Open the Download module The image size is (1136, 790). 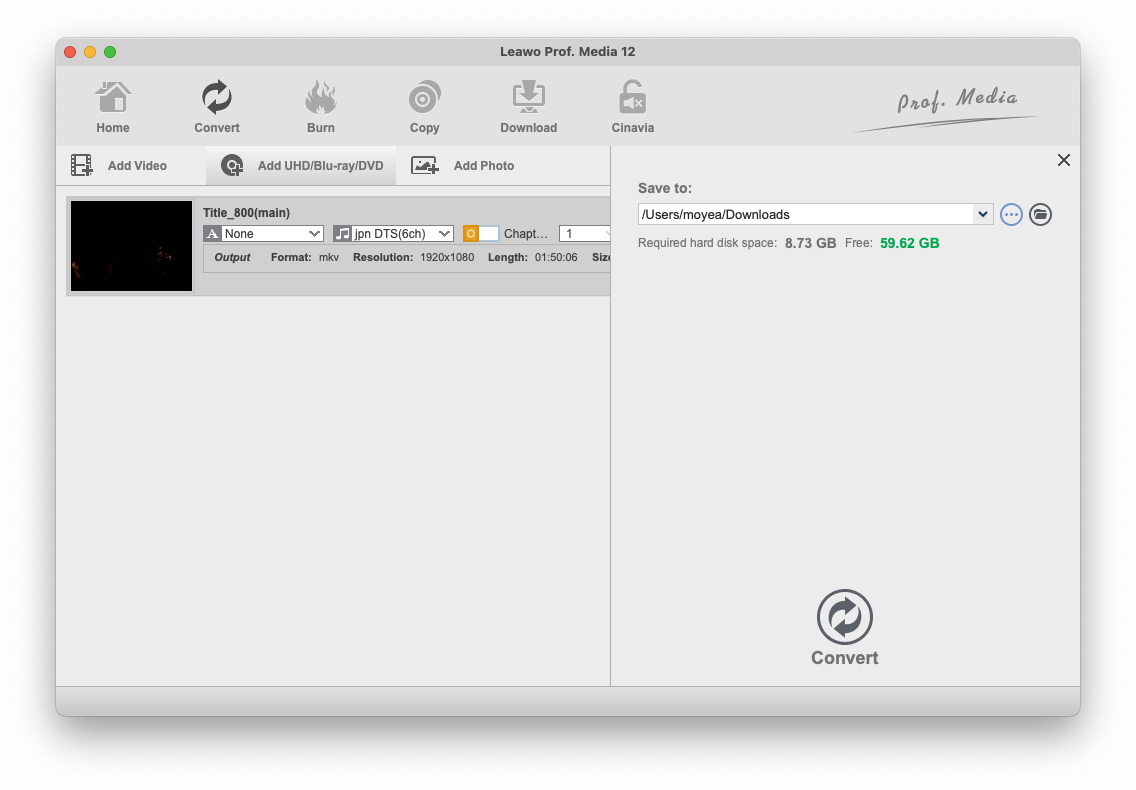point(528,107)
